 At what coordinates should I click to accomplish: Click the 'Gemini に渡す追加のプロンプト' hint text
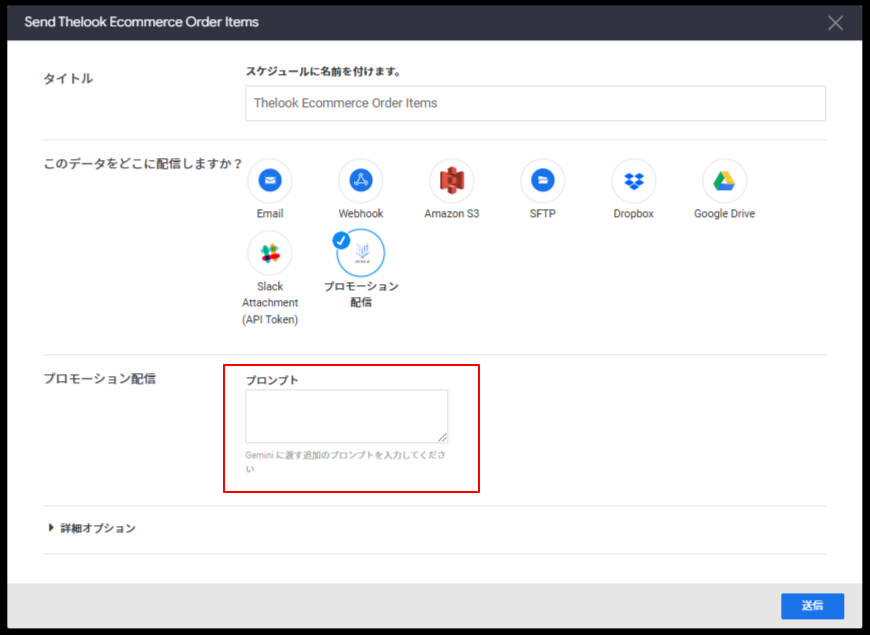(x=345, y=462)
